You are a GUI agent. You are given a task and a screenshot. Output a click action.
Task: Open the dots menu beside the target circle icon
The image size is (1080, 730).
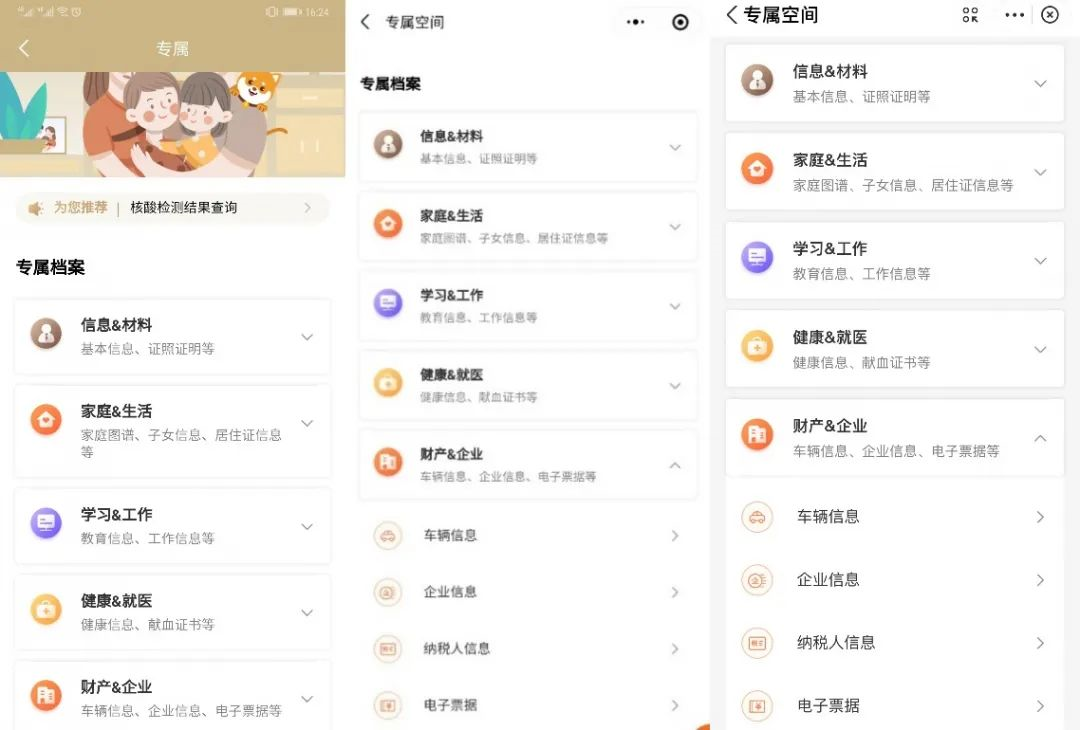click(636, 23)
